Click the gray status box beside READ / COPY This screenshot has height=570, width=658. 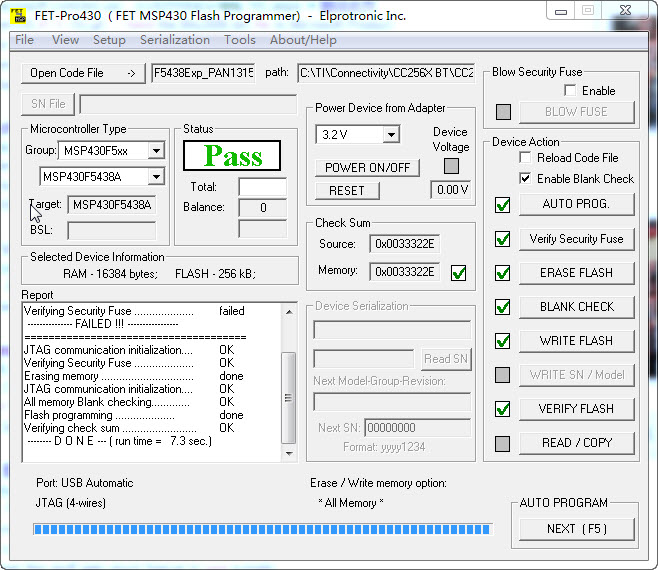502,443
